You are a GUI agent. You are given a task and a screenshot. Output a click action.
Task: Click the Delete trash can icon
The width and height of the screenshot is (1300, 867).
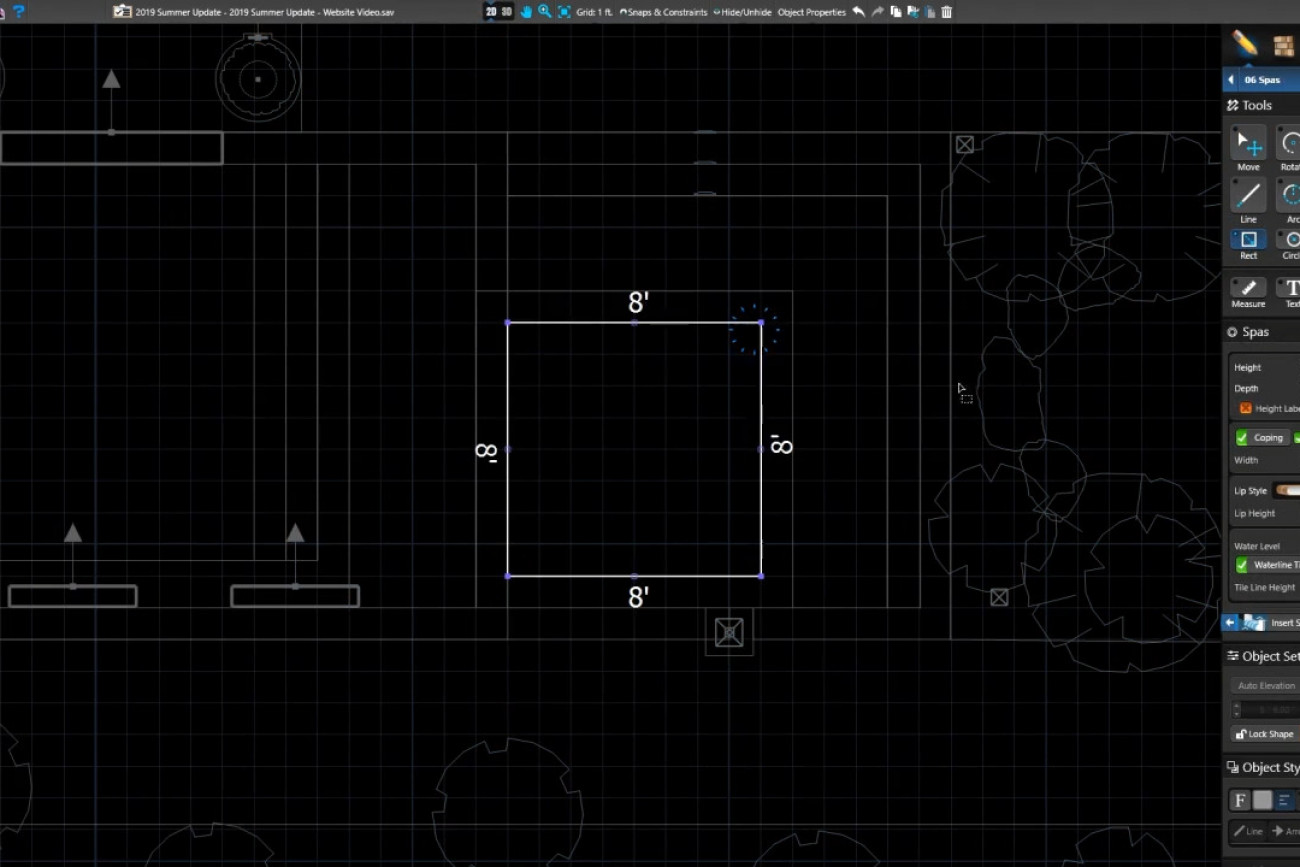(x=946, y=12)
